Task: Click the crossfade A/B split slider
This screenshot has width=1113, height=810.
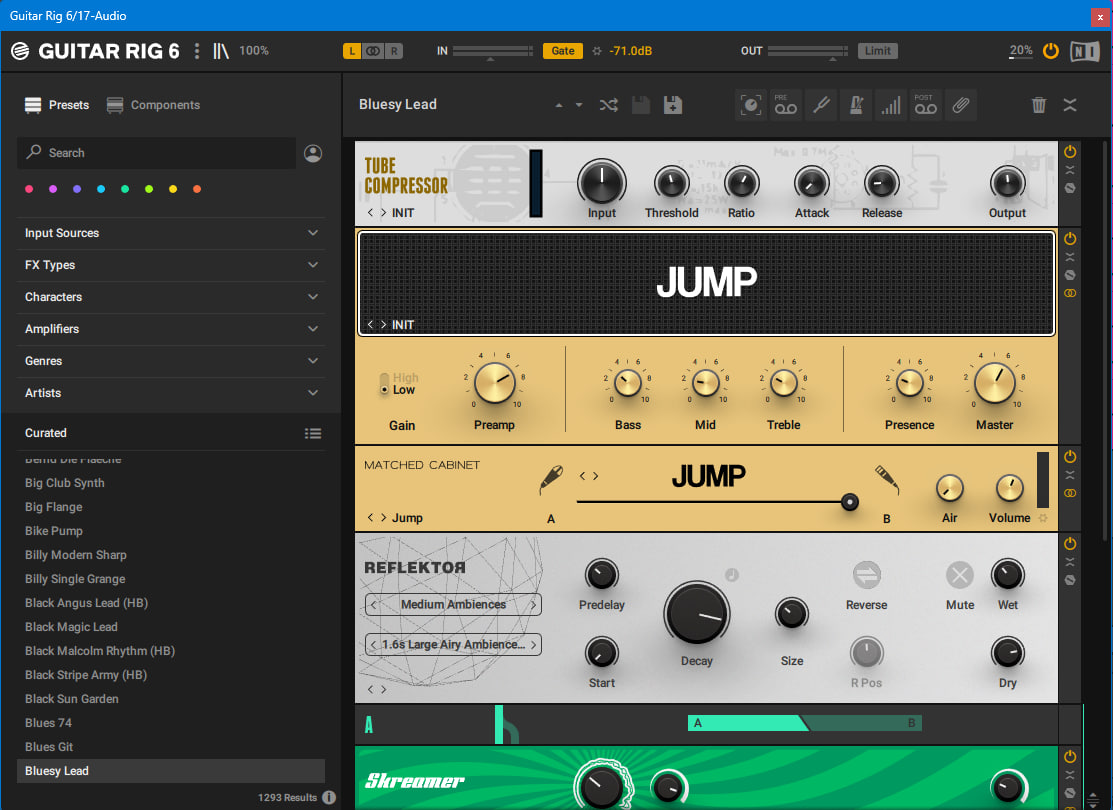Action: click(804, 723)
